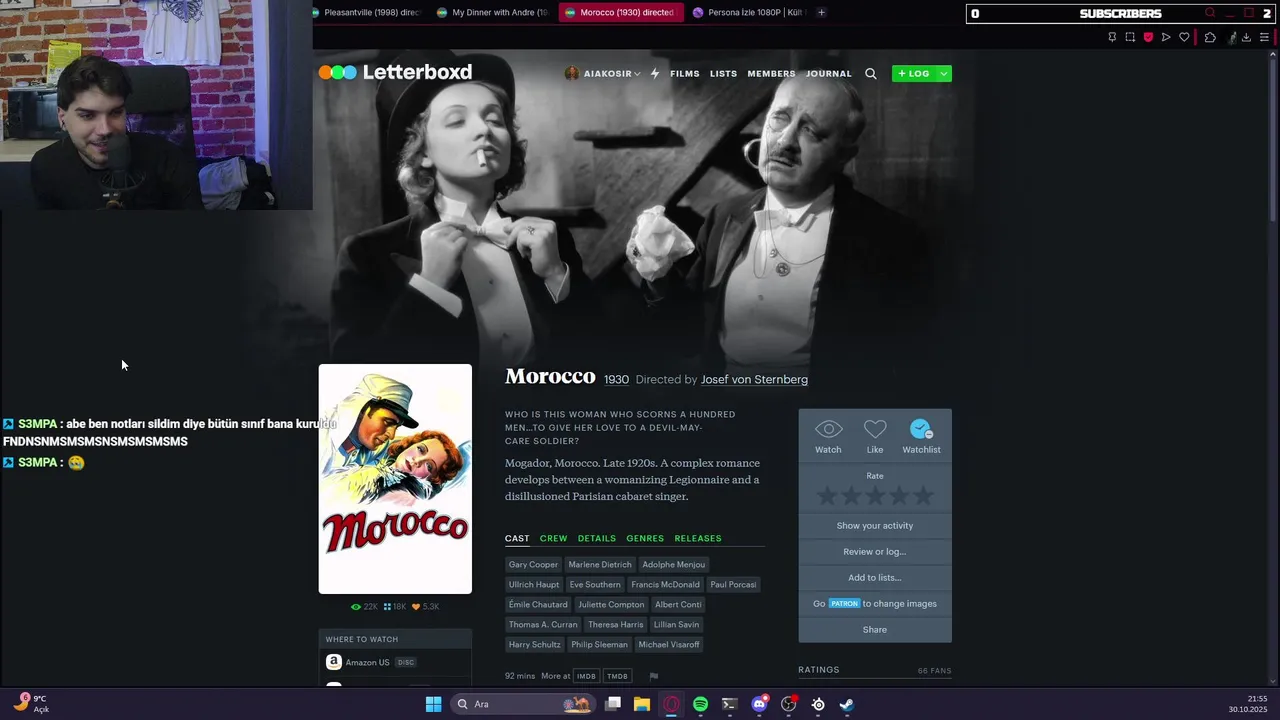Screen dimensions: 1280x720
Task: Click browser bookmark heart icon
Action: click(1184, 37)
